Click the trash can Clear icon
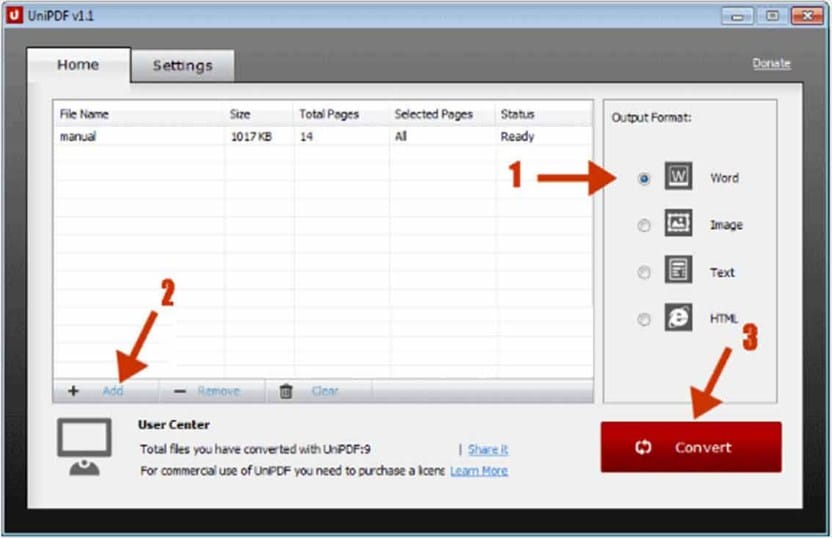This screenshot has width=832, height=538. tap(286, 391)
